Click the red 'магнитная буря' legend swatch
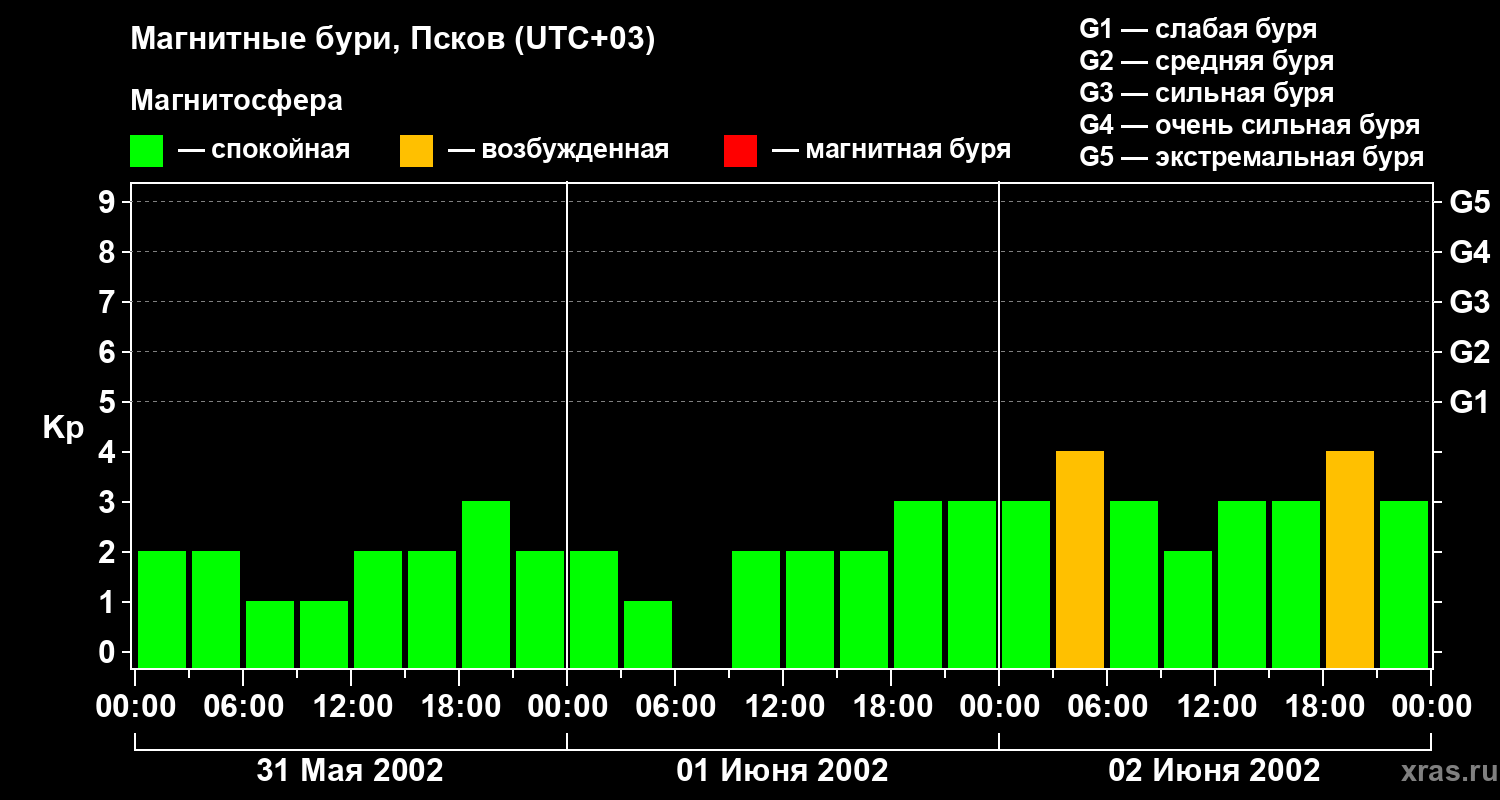Image resolution: width=1500 pixels, height=800 pixels. click(740, 151)
